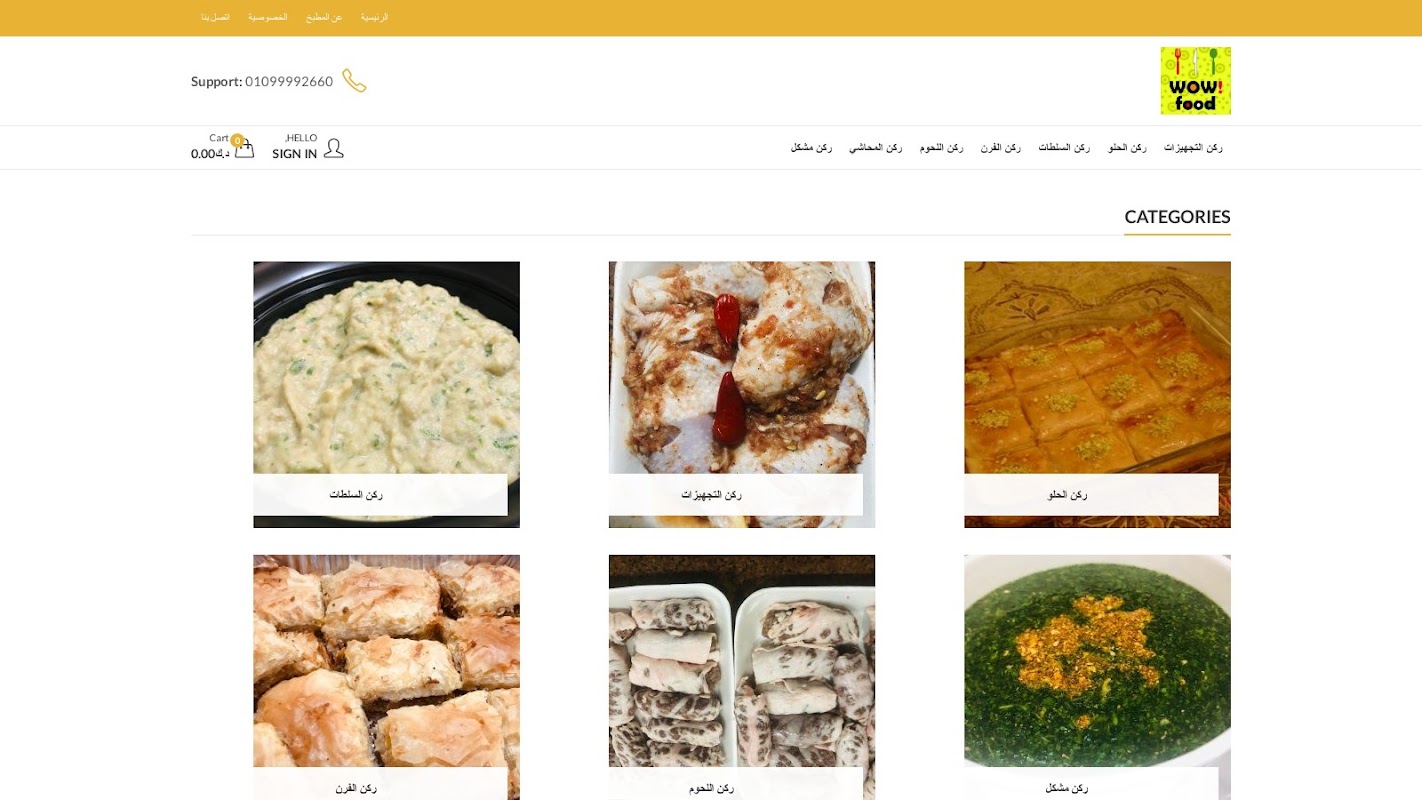Open the عن المطبخ top bar link
This screenshot has height=800, width=1422.
coord(324,18)
